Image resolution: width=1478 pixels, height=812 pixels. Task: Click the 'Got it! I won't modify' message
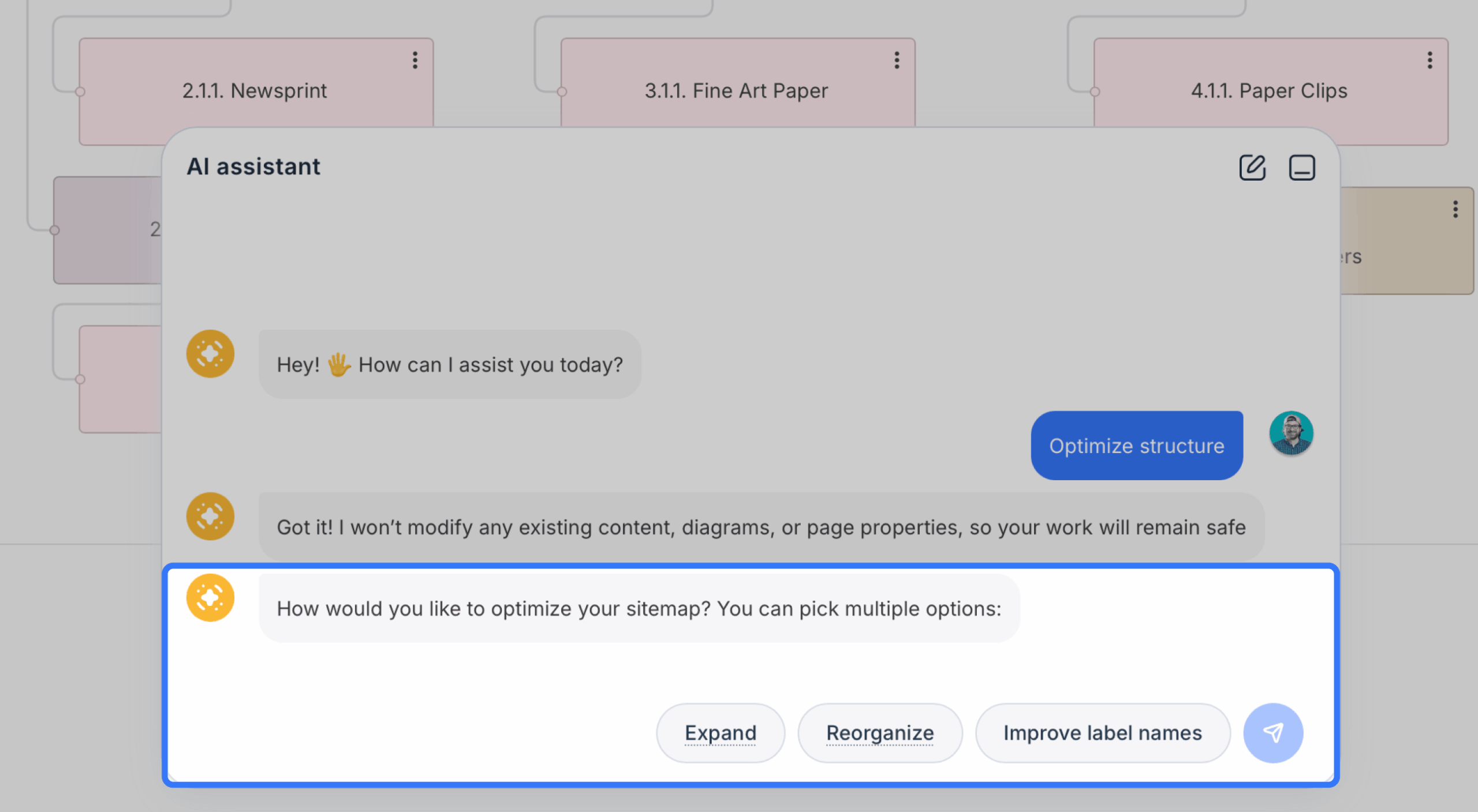(761, 526)
